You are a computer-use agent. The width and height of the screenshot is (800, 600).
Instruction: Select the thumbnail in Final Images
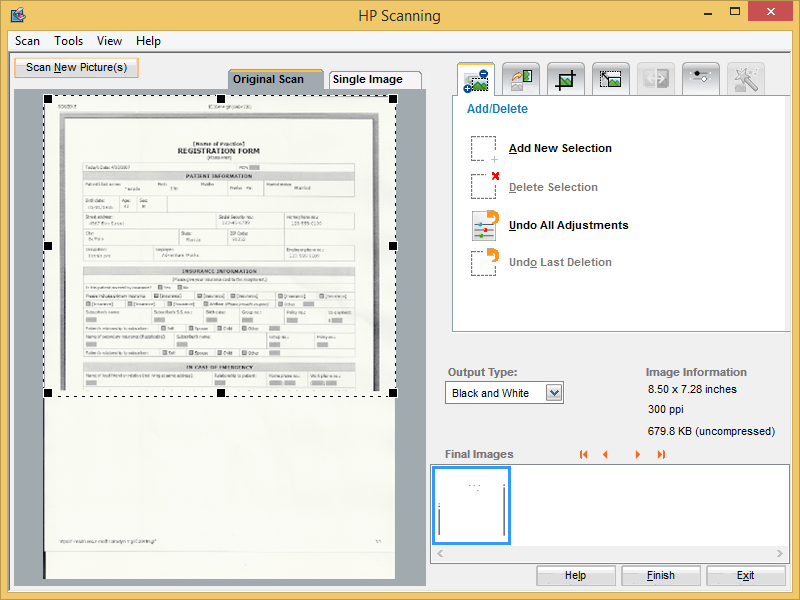pyautogui.click(x=471, y=505)
